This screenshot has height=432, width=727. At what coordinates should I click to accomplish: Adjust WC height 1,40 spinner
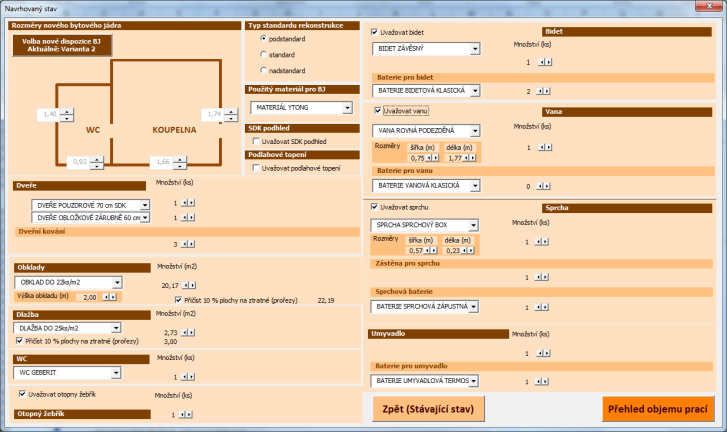67,114
